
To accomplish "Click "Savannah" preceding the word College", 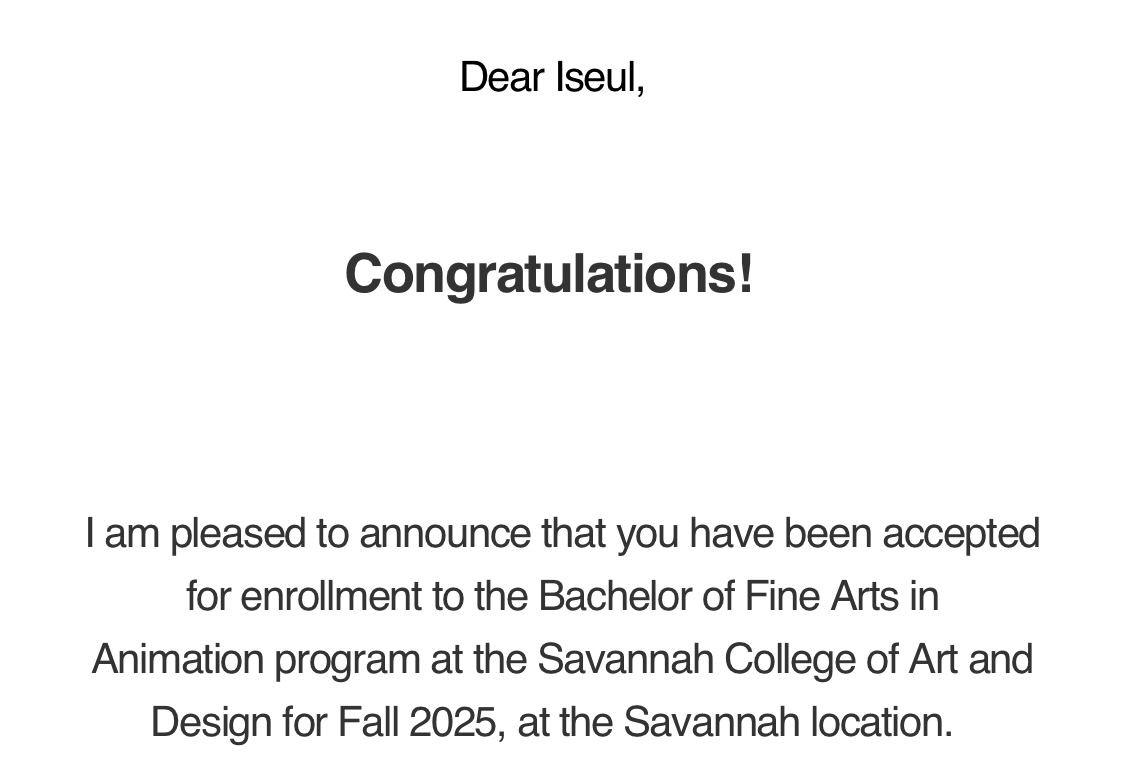I will (626, 659).
